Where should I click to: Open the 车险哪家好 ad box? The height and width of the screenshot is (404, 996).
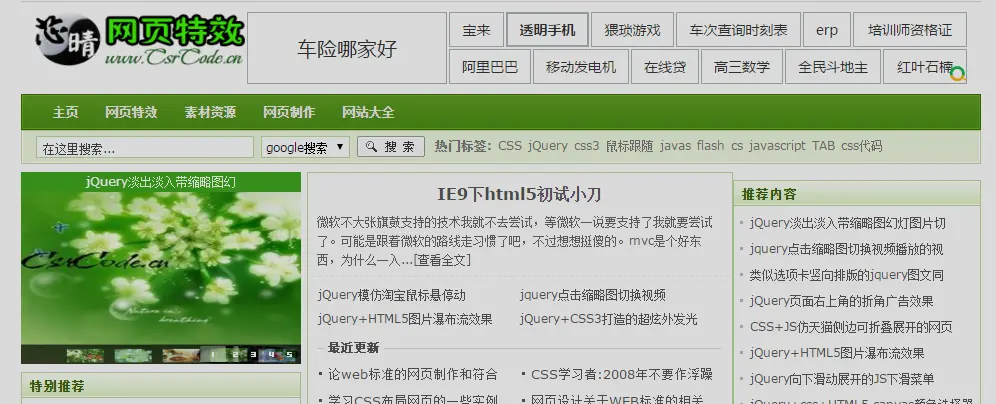[347, 48]
